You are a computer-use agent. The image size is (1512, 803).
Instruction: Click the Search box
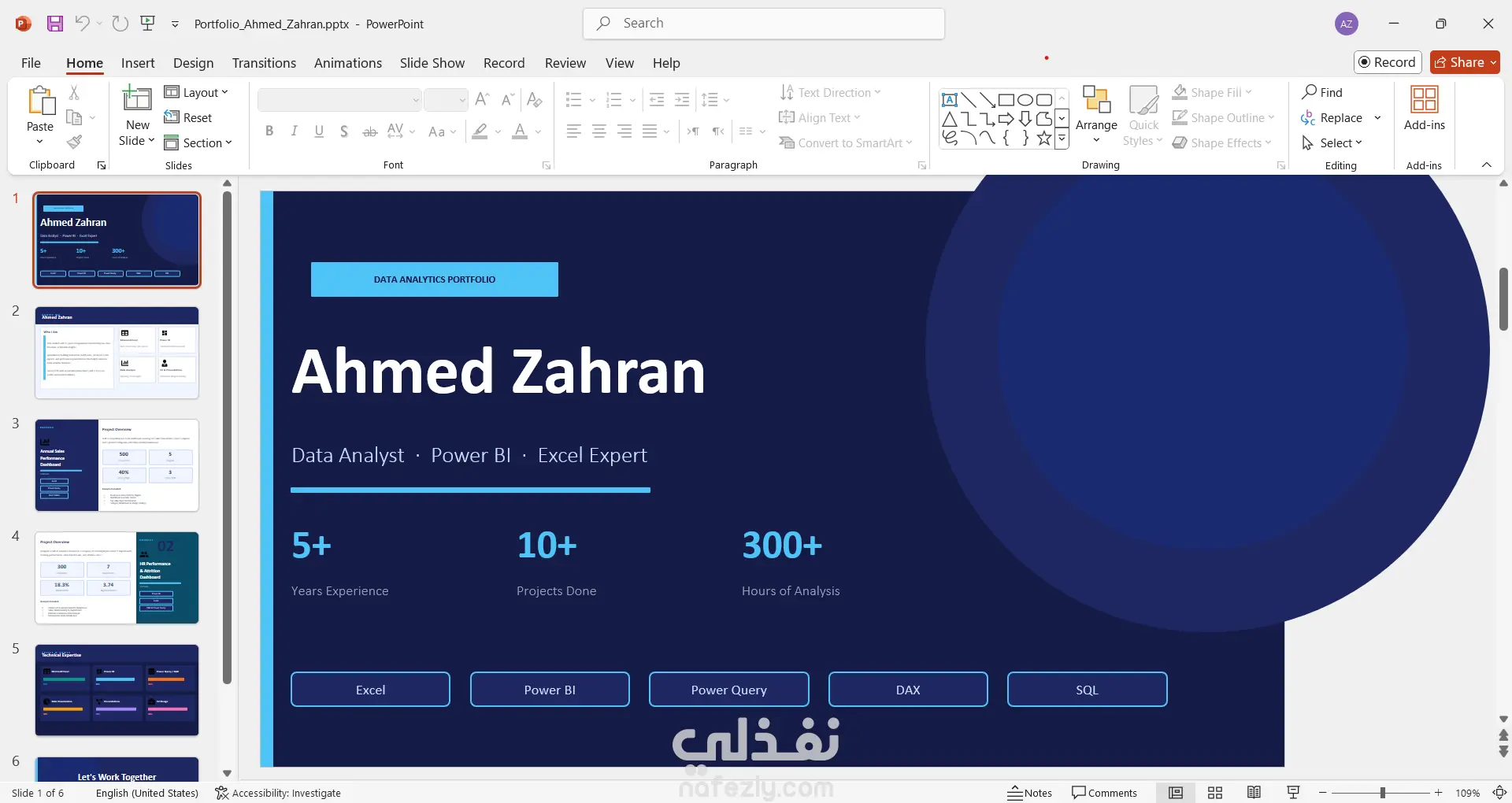pos(764,24)
